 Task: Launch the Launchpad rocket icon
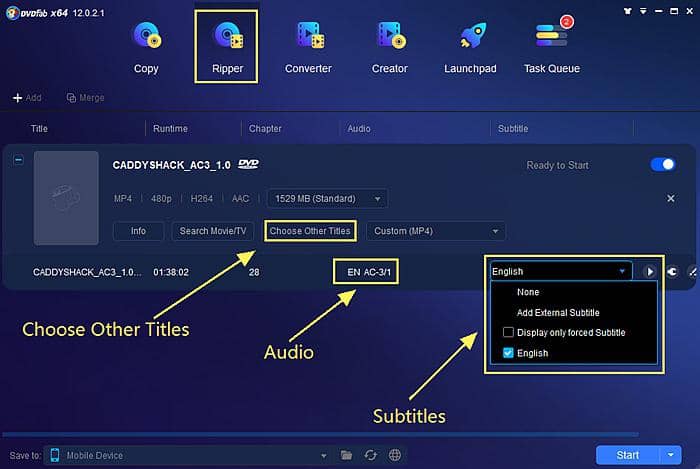472,36
